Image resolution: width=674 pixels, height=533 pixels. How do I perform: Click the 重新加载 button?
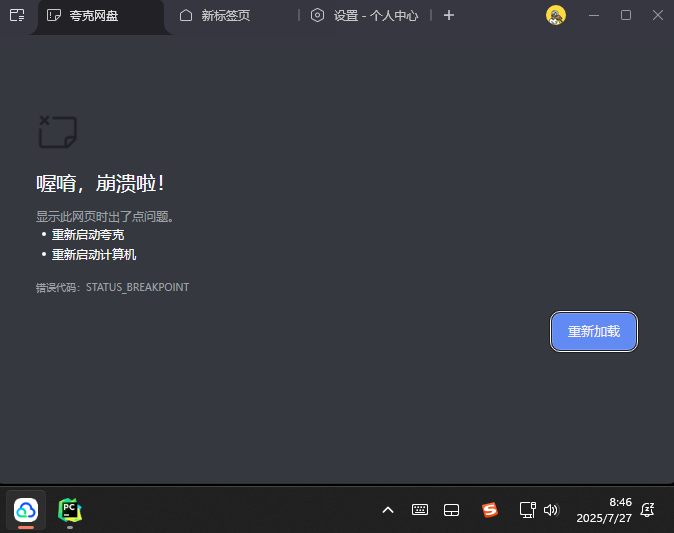(594, 331)
